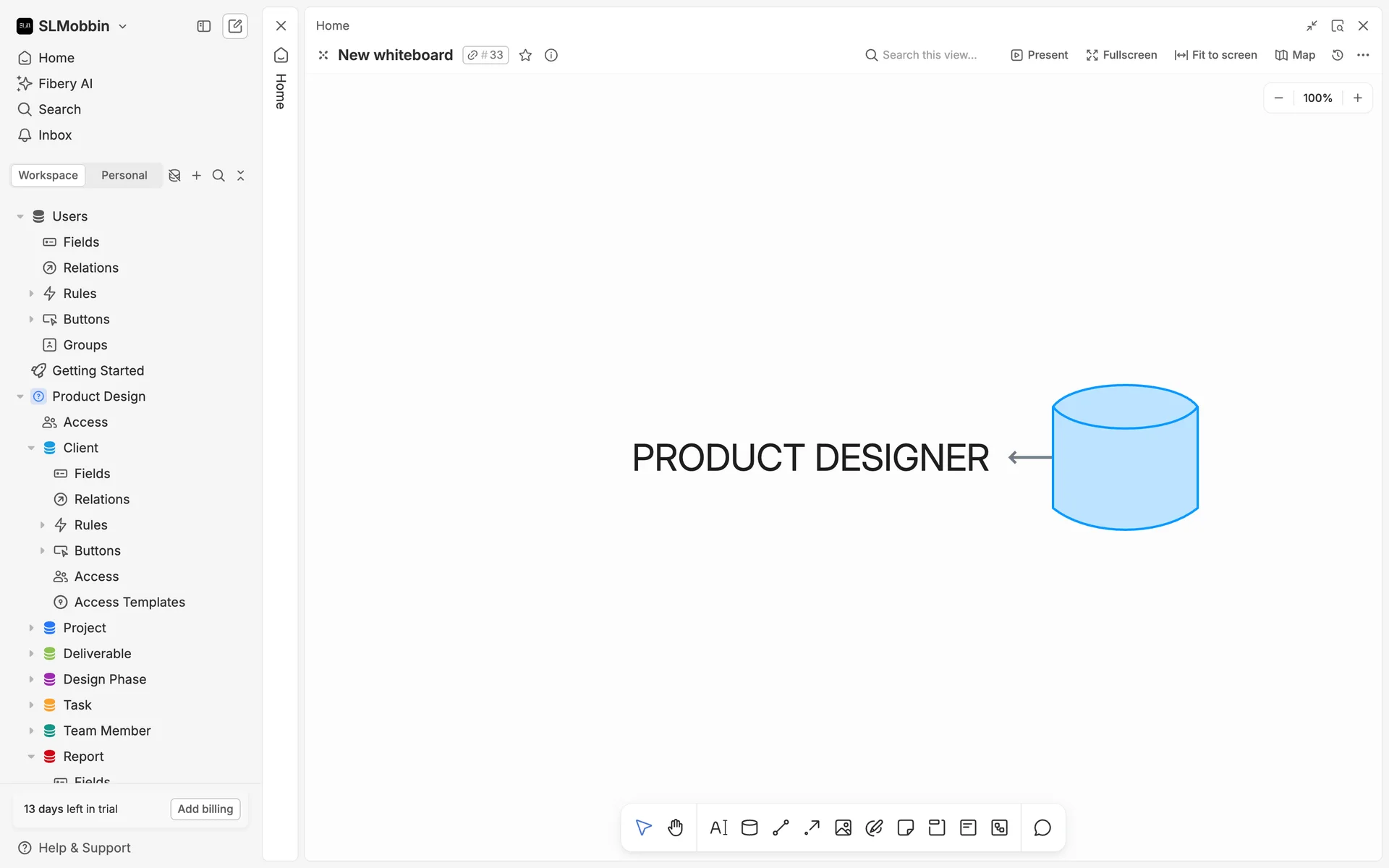Expand the Project database
The width and height of the screenshot is (1389, 868).
(31, 628)
